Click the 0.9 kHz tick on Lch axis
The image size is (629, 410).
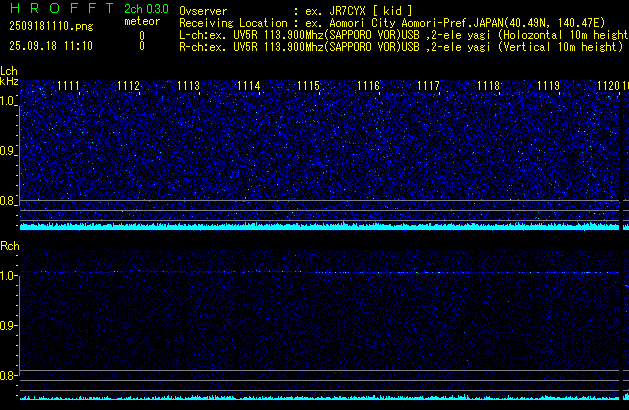pyautogui.click(x=8, y=151)
